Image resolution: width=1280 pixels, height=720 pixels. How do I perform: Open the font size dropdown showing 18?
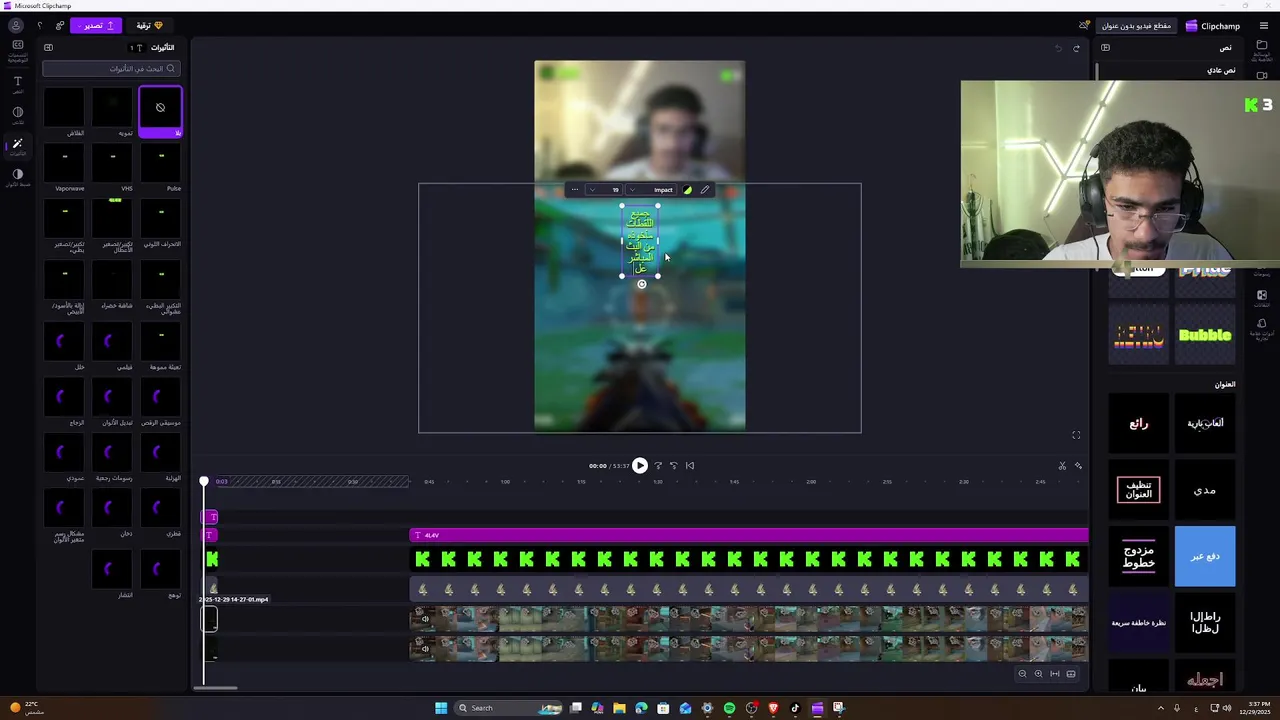click(x=604, y=189)
